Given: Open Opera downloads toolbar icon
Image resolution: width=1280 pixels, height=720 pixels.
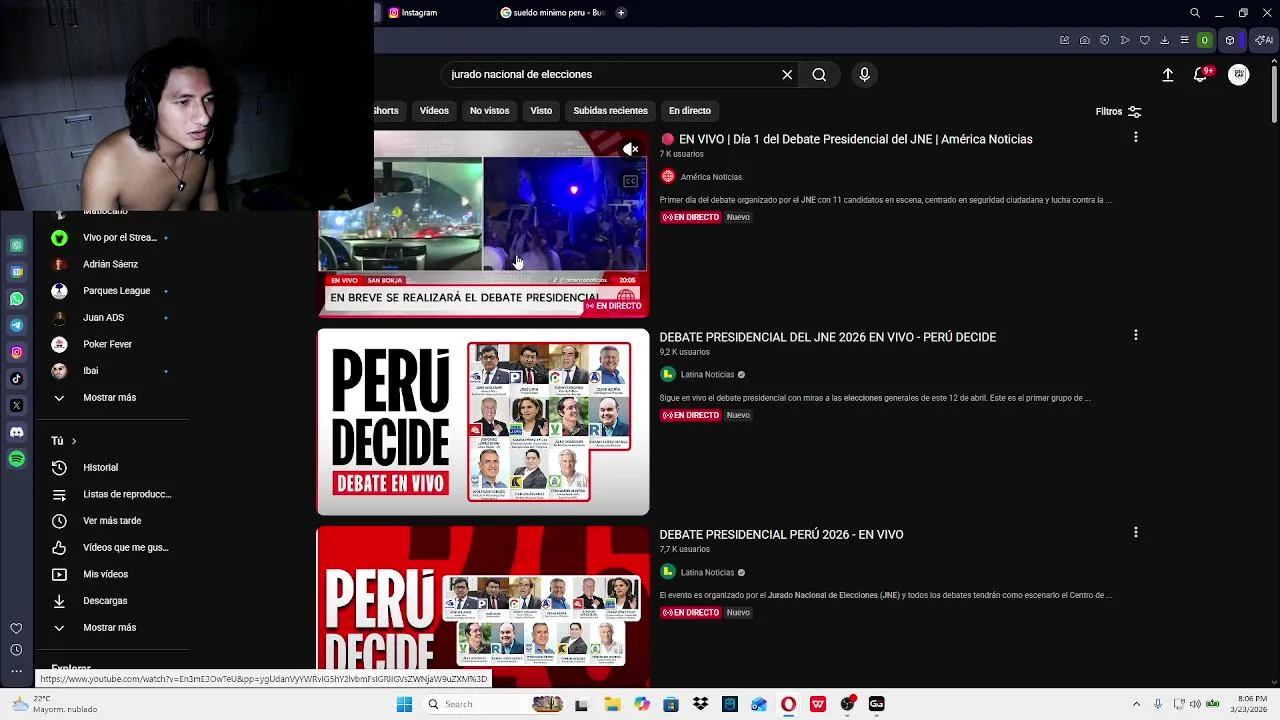Looking at the screenshot, I should [1165, 40].
